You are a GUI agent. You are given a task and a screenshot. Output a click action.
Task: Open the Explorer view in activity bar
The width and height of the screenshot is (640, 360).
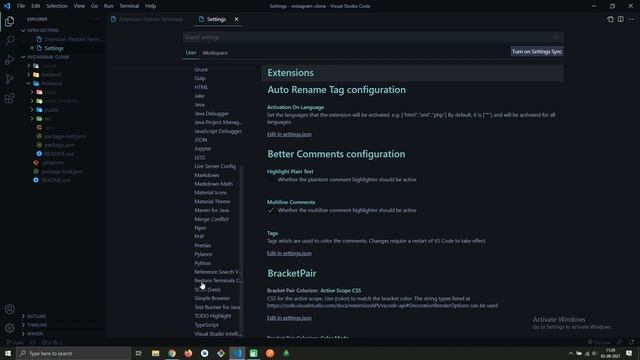click(9, 21)
